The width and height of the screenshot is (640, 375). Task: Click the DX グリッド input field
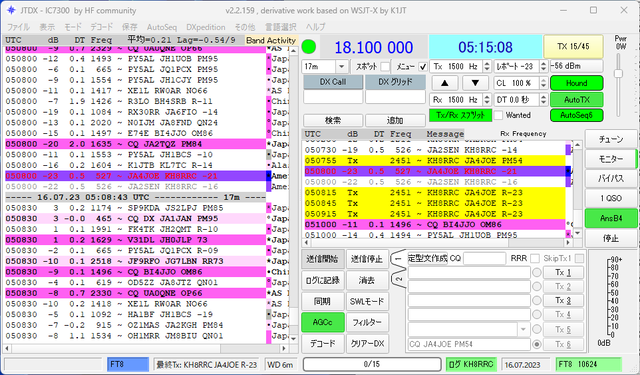[395, 97]
